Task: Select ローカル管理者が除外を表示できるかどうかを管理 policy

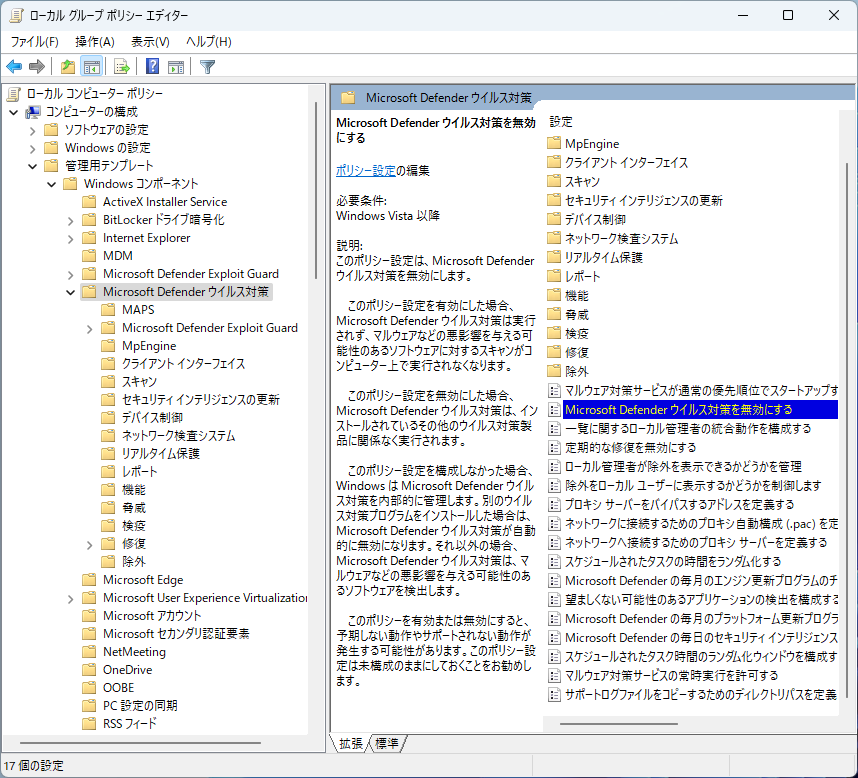Action: 683,467
